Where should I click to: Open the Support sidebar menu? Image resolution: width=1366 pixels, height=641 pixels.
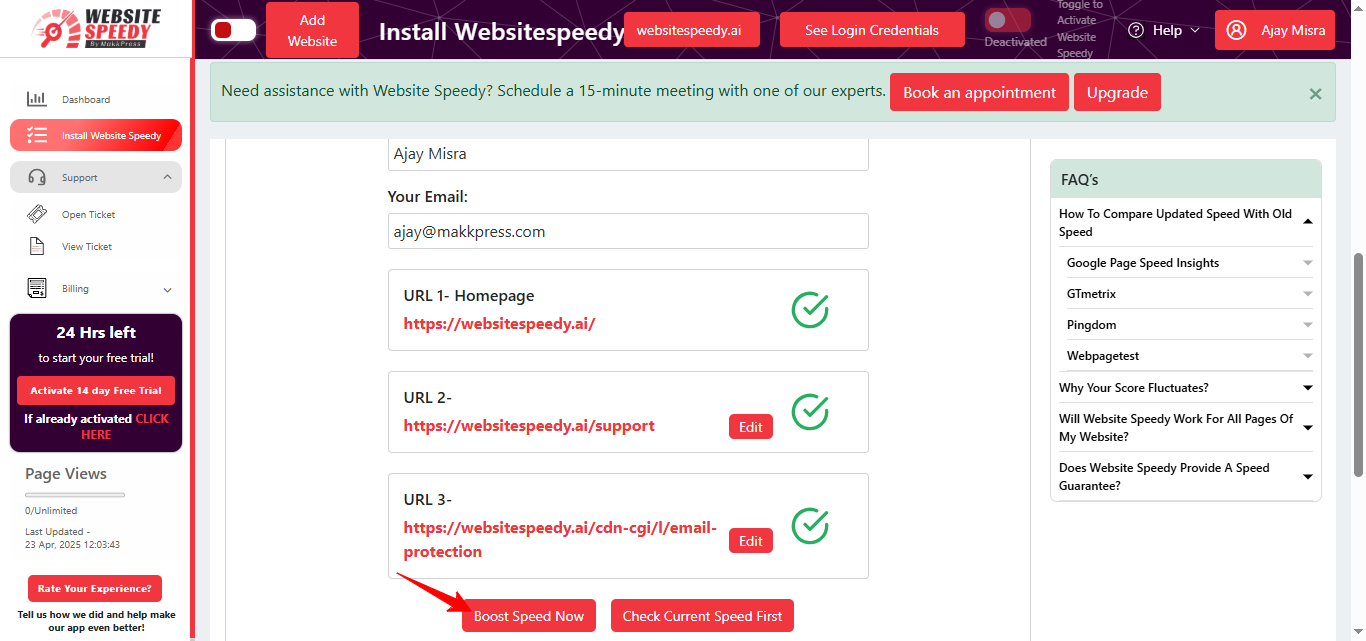tap(96, 177)
